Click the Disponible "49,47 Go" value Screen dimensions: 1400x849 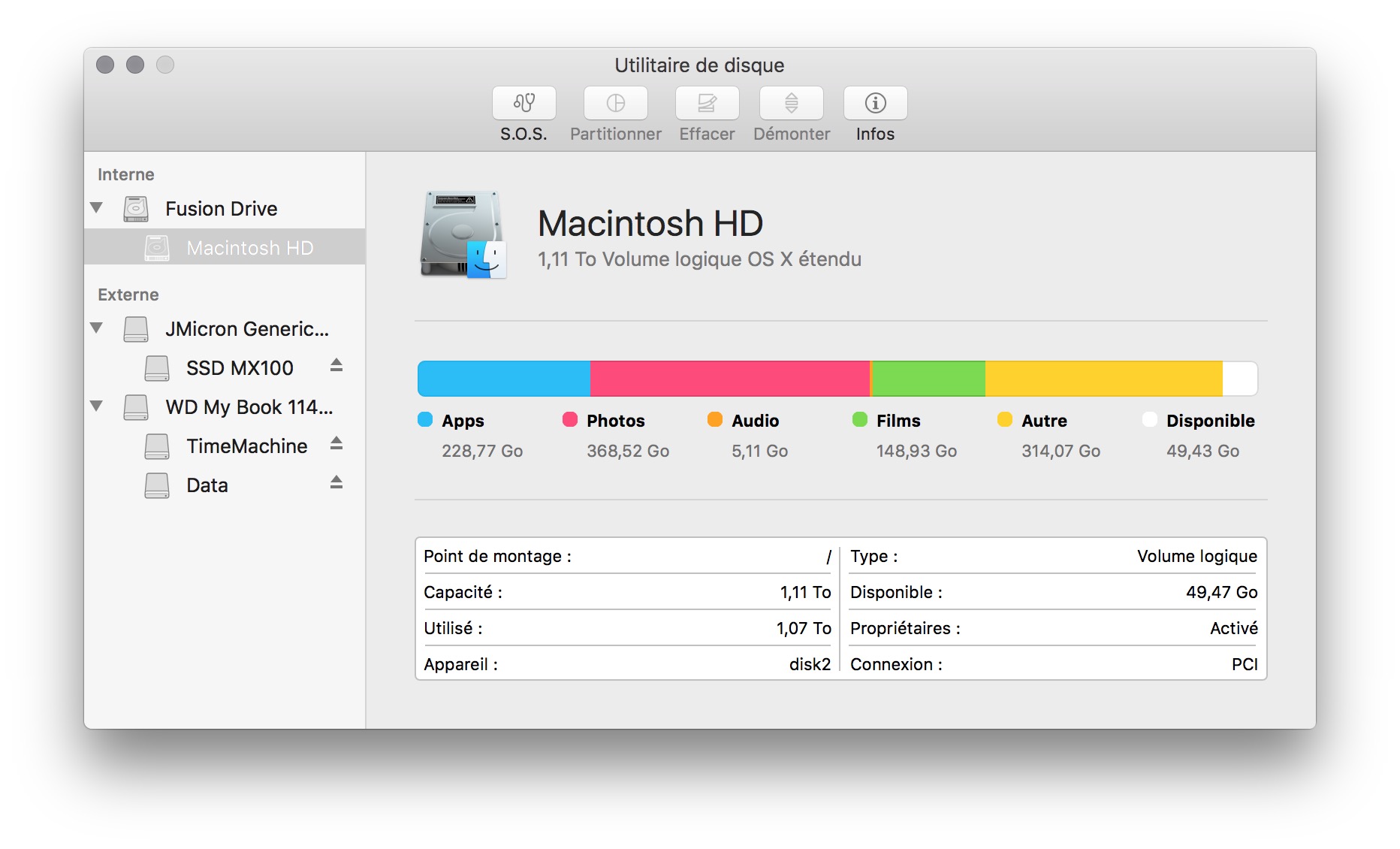(1222, 592)
